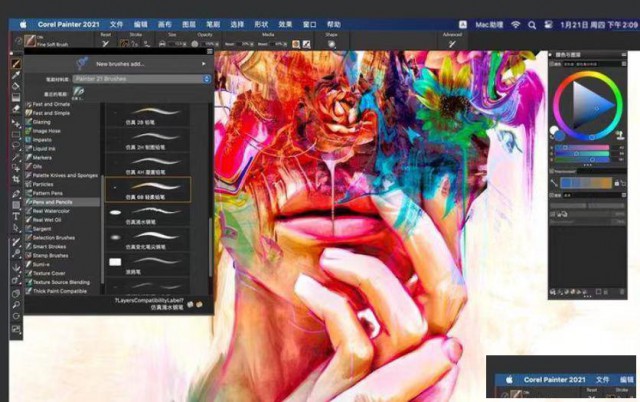Expand the New brushes add... arrow
The image size is (640, 402).
[x=205, y=62]
